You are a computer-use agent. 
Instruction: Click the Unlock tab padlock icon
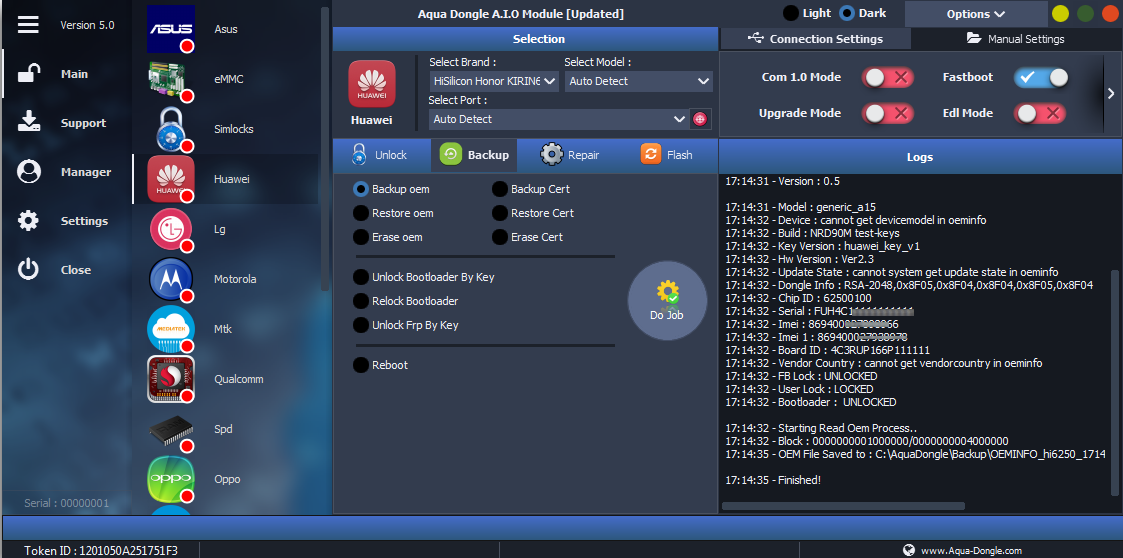point(360,155)
